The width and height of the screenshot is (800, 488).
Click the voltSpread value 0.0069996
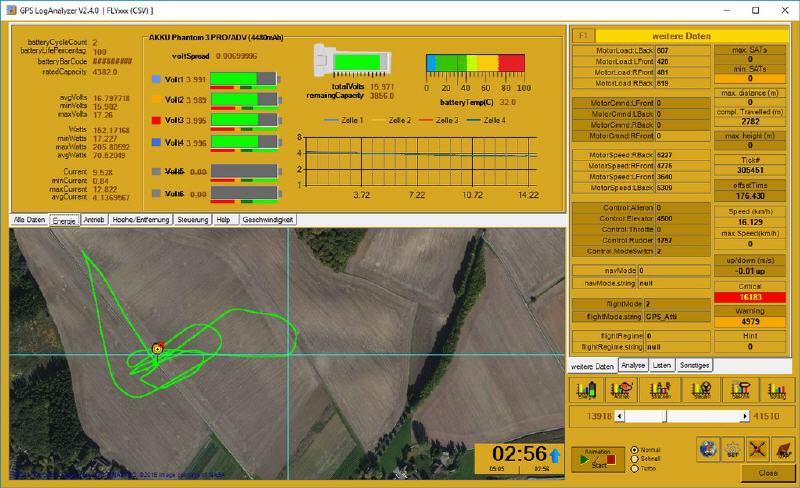point(236,56)
